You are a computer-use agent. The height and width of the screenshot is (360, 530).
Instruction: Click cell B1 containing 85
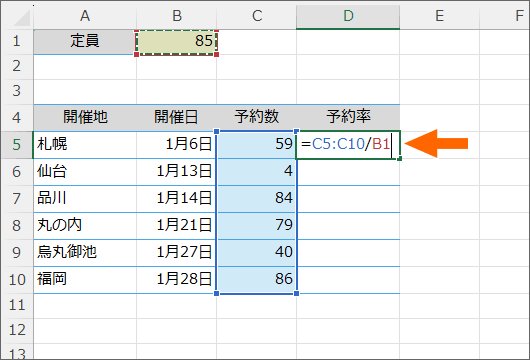tap(176, 42)
